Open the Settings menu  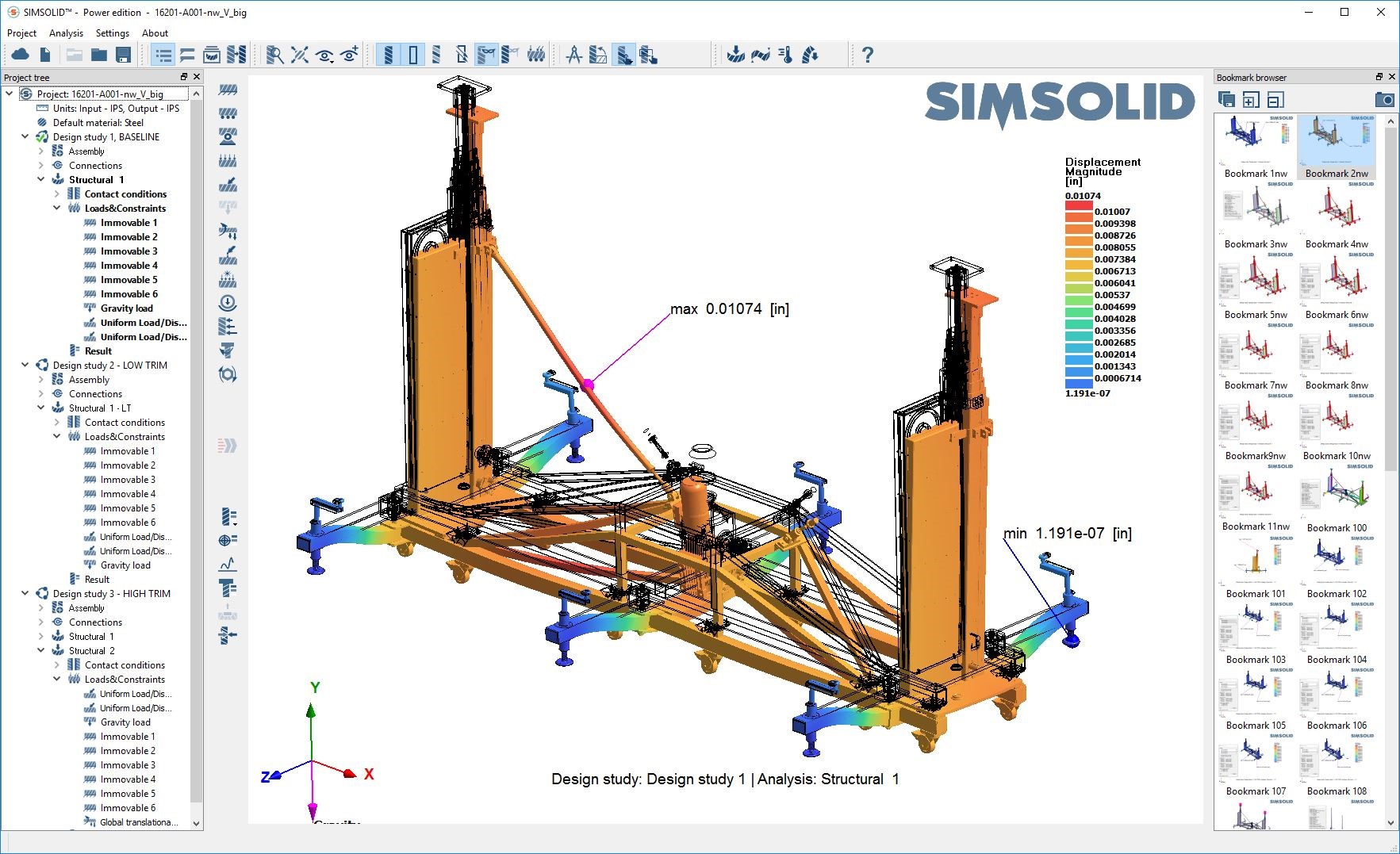(112, 33)
